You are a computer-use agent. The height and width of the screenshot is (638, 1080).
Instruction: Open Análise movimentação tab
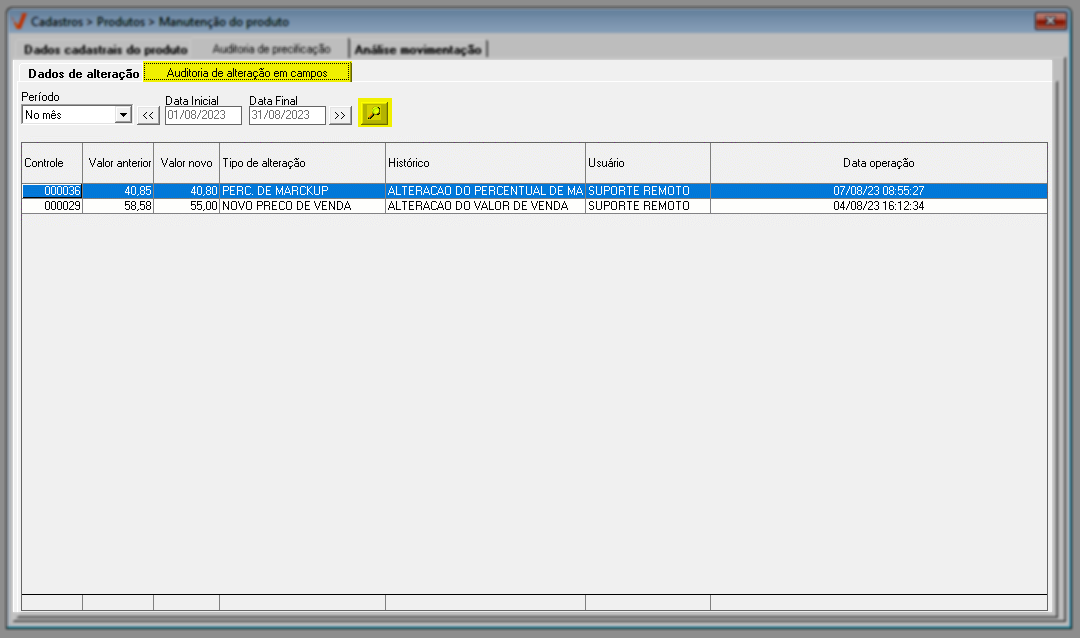418,50
